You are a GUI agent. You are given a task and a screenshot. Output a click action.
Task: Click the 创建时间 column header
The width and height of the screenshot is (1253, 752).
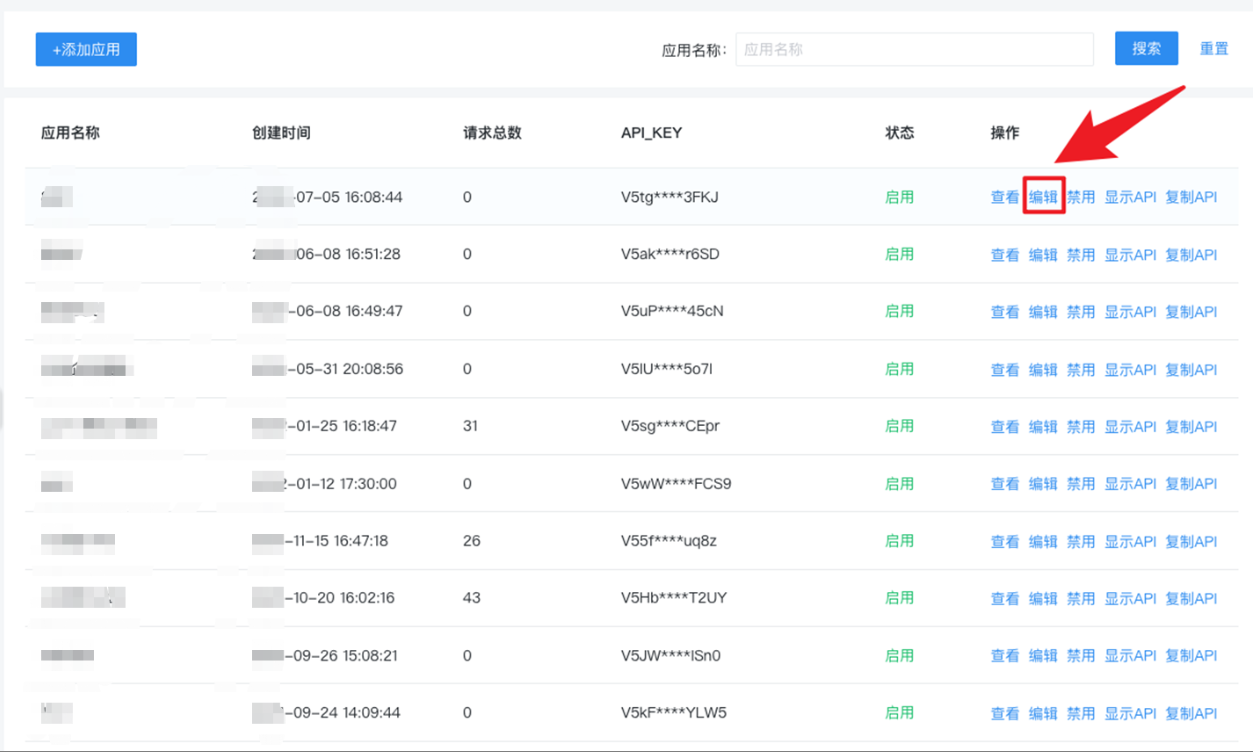281,133
